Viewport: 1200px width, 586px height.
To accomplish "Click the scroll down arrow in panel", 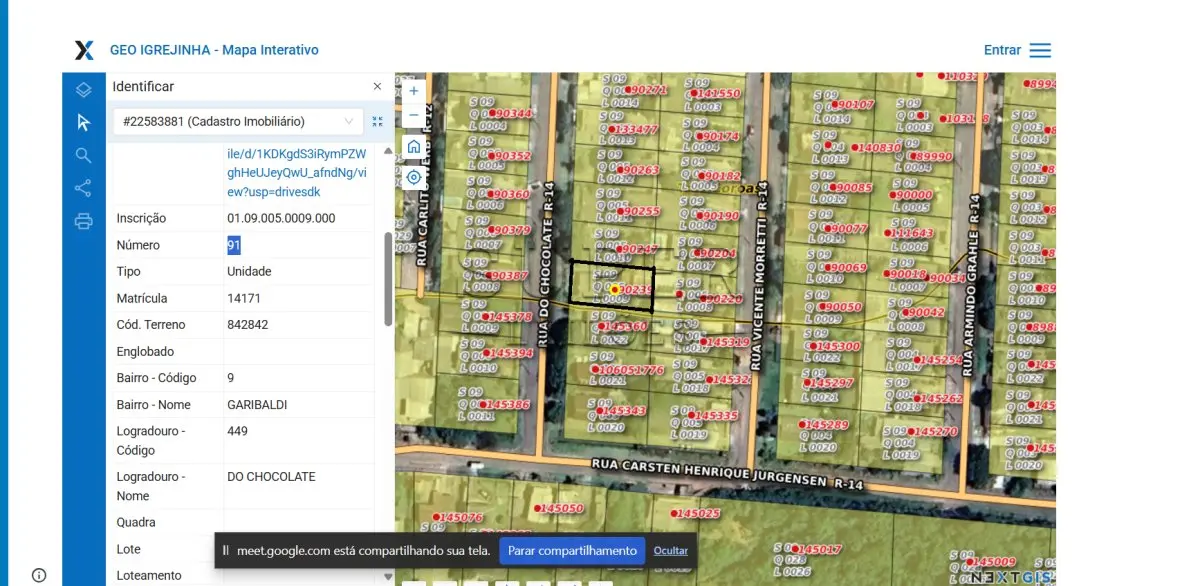I will [389, 576].
